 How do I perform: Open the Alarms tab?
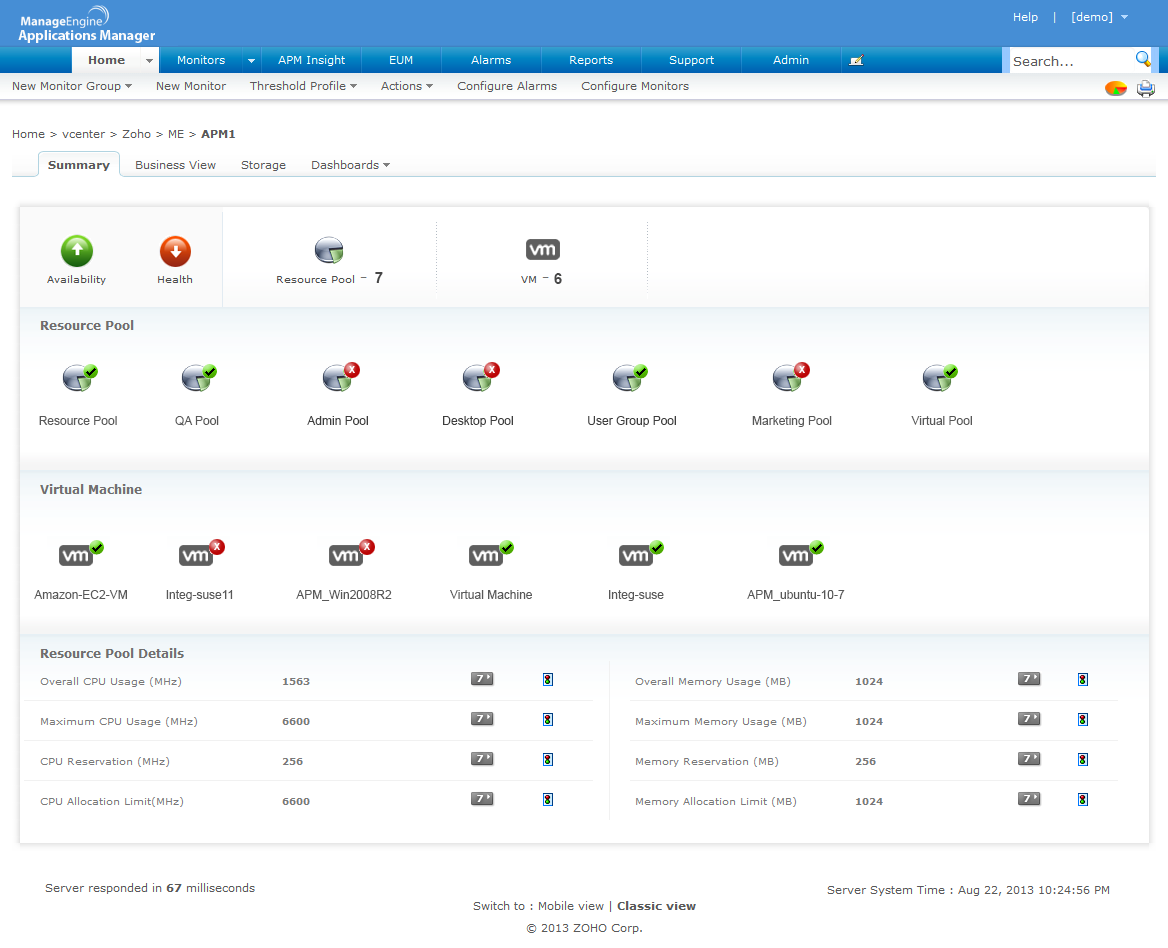point(491,60)
